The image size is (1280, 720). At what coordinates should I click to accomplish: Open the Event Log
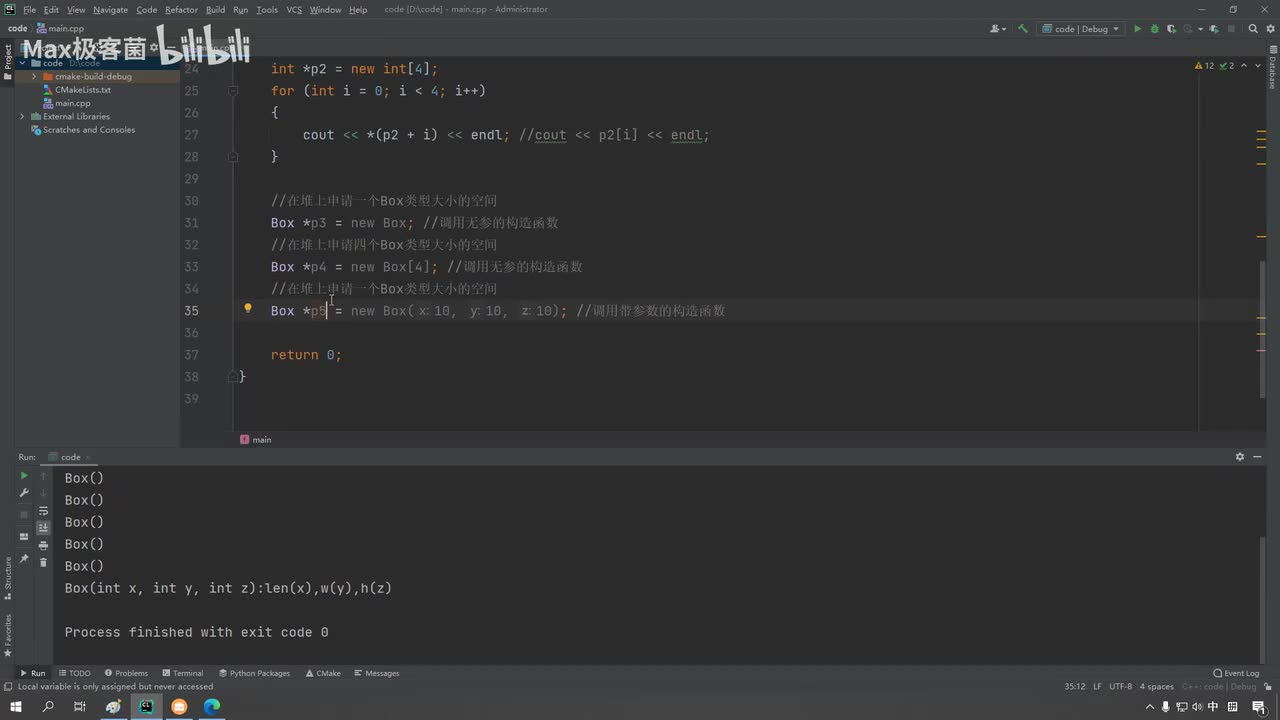1236,673
